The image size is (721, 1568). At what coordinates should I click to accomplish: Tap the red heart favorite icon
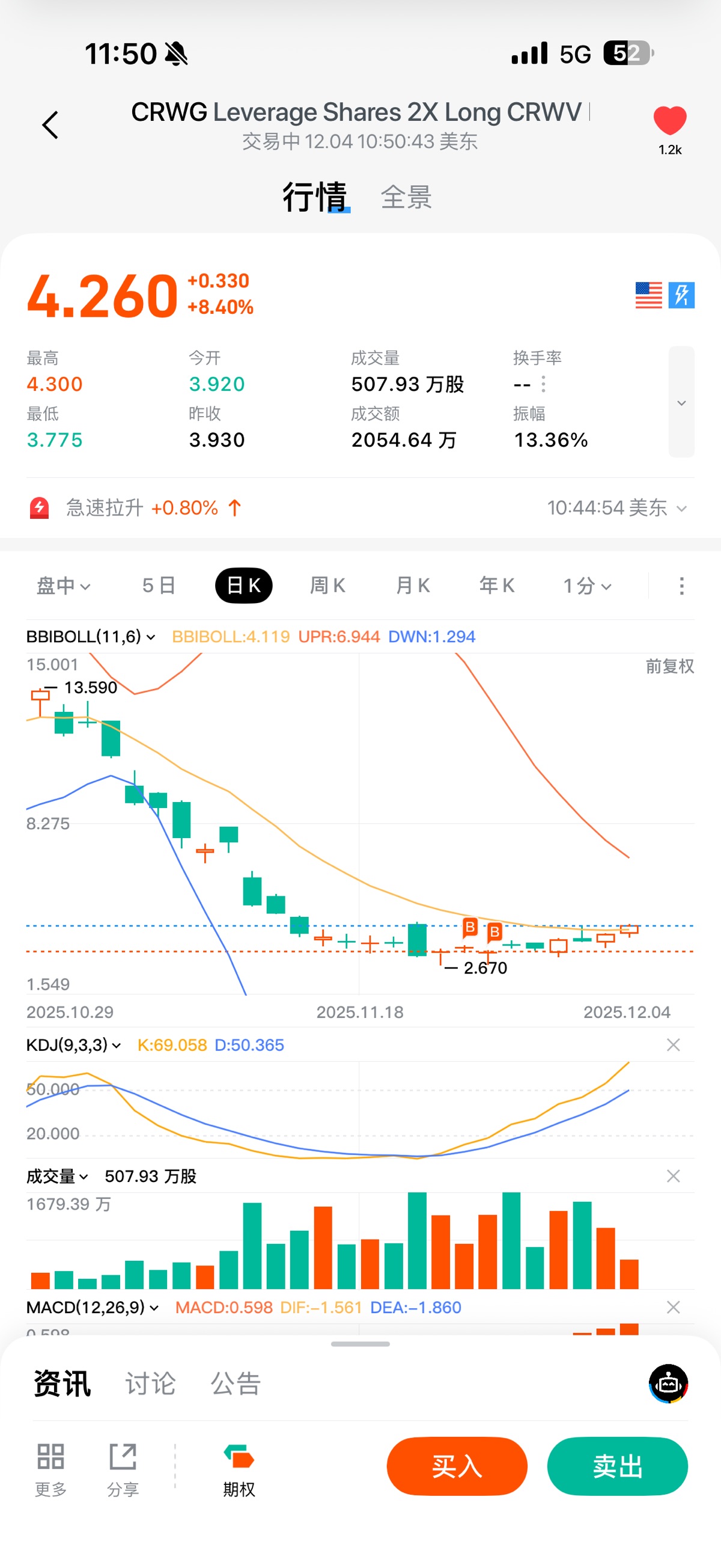669,120
